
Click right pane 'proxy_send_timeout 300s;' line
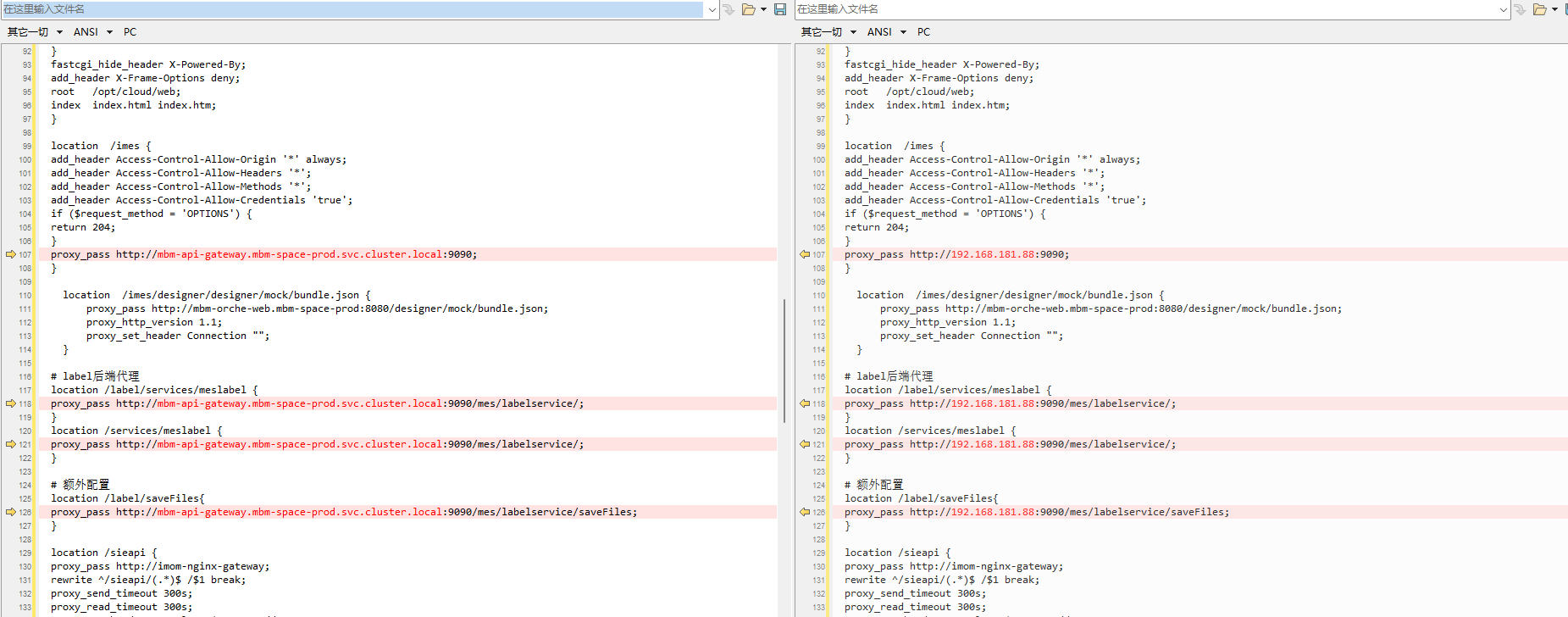tap(915, 593)
